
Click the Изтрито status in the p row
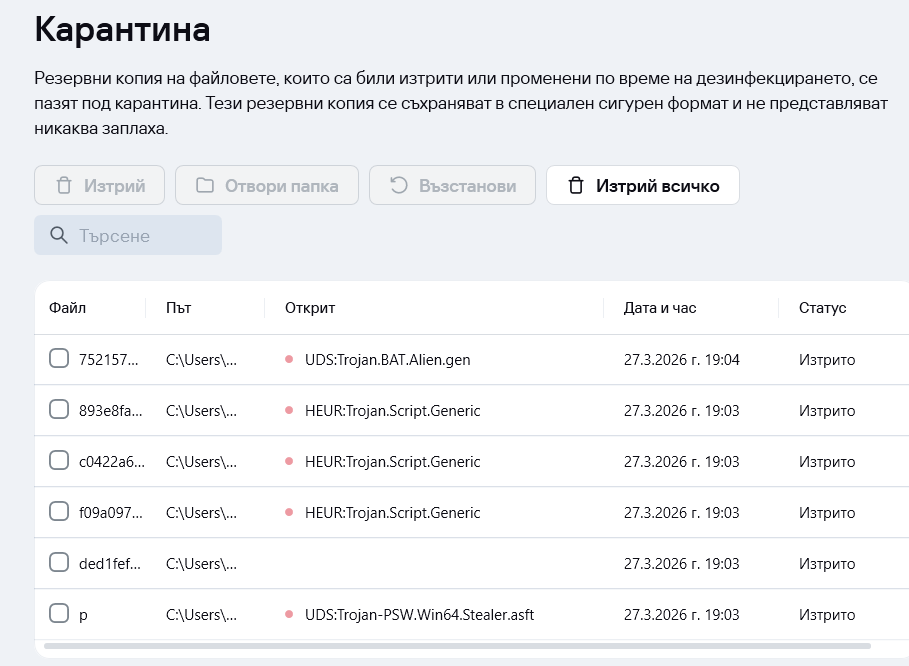(x=827, y=615)
